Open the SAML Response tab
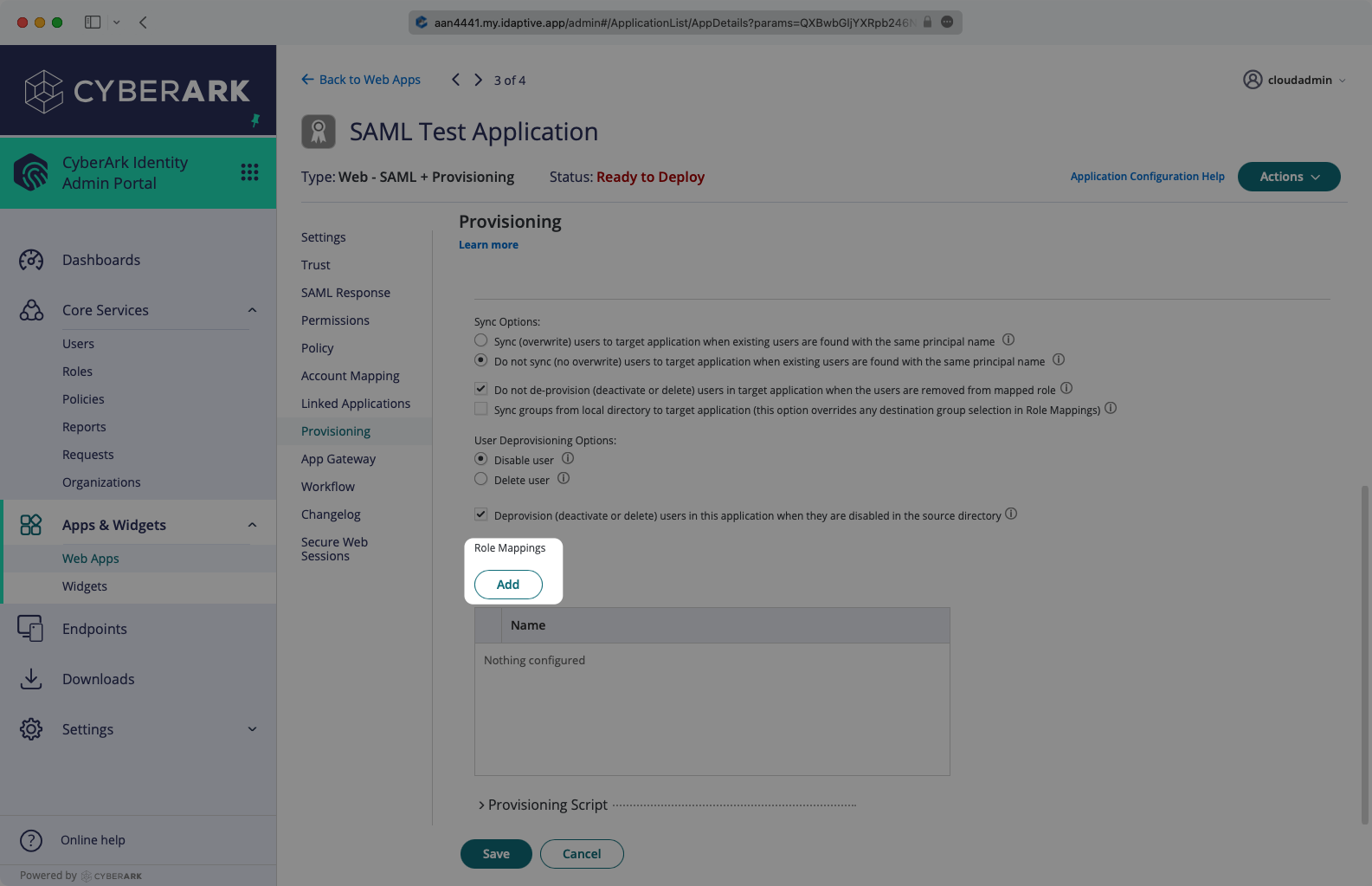Viewport: 1372px width, 886px height. pos(345,293)
